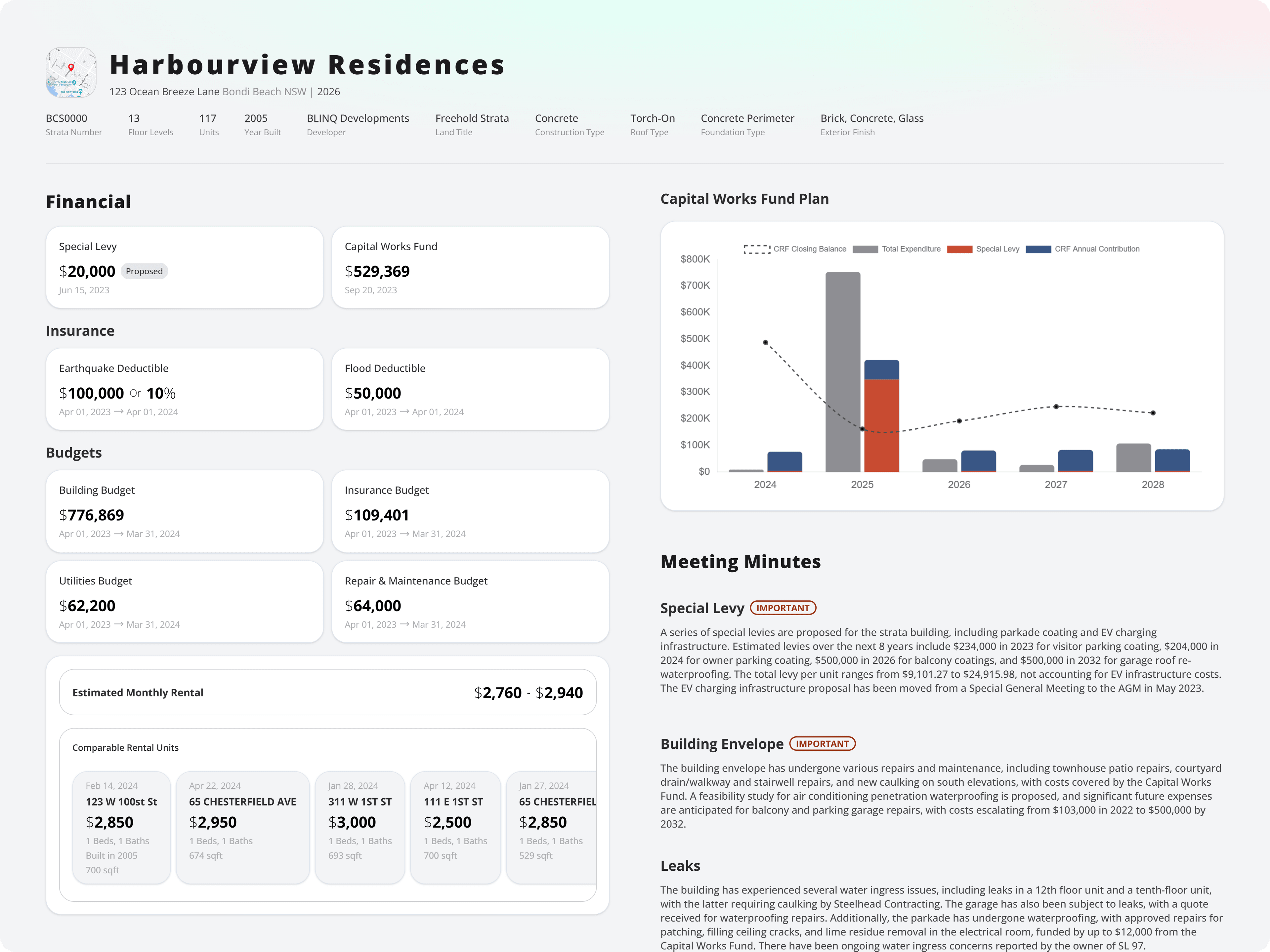Image resolution: width=1270 pixels, height=952 pixels.
Task: Click the 117 Units value
Action: tap(208, 118)
